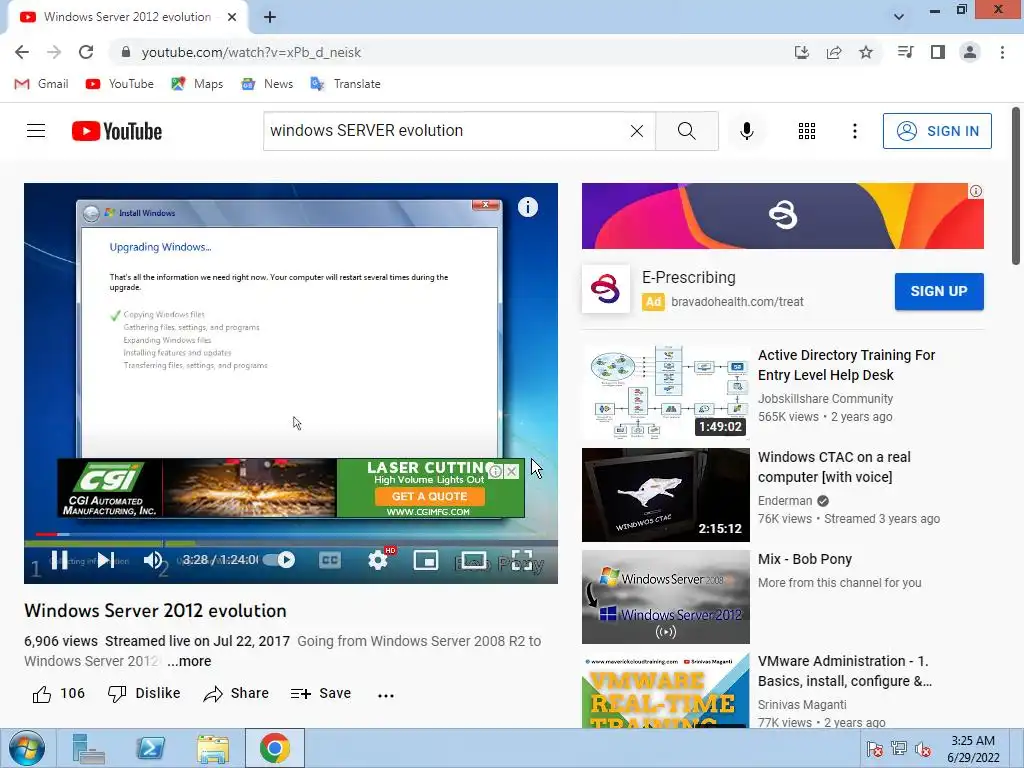
Task: Bookmark this page with the star icon
Action: click(x=866, y=52)
